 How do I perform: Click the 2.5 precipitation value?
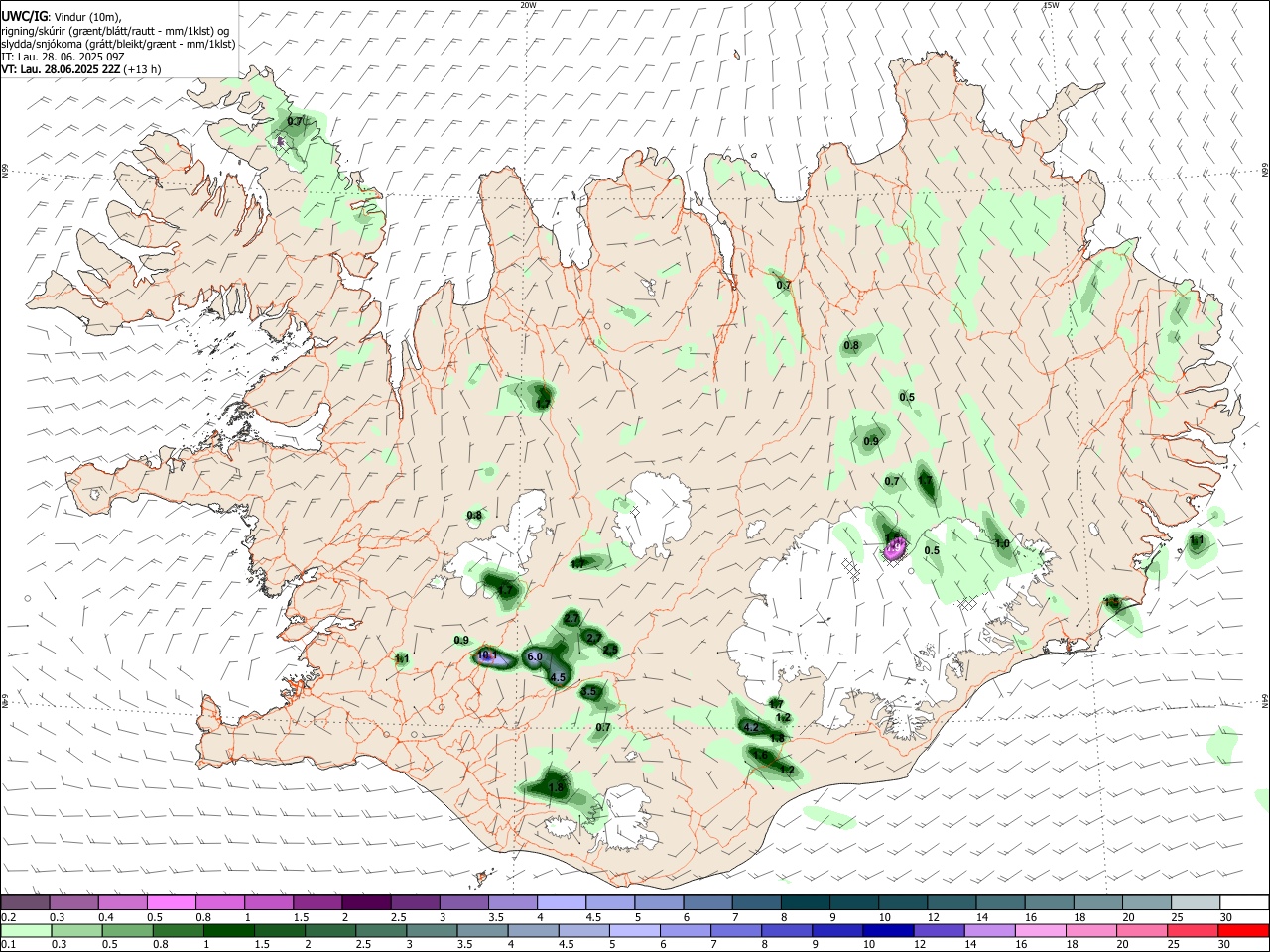(x=611, y=650)
